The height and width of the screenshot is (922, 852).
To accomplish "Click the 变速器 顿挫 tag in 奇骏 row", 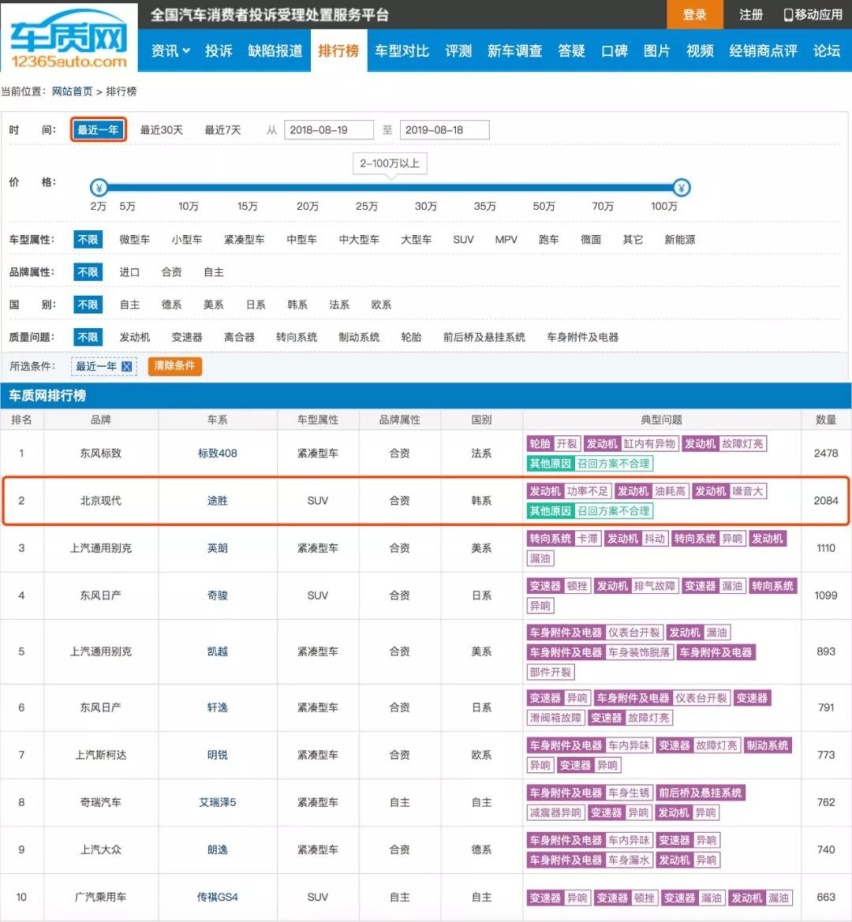I will [558, 586].
